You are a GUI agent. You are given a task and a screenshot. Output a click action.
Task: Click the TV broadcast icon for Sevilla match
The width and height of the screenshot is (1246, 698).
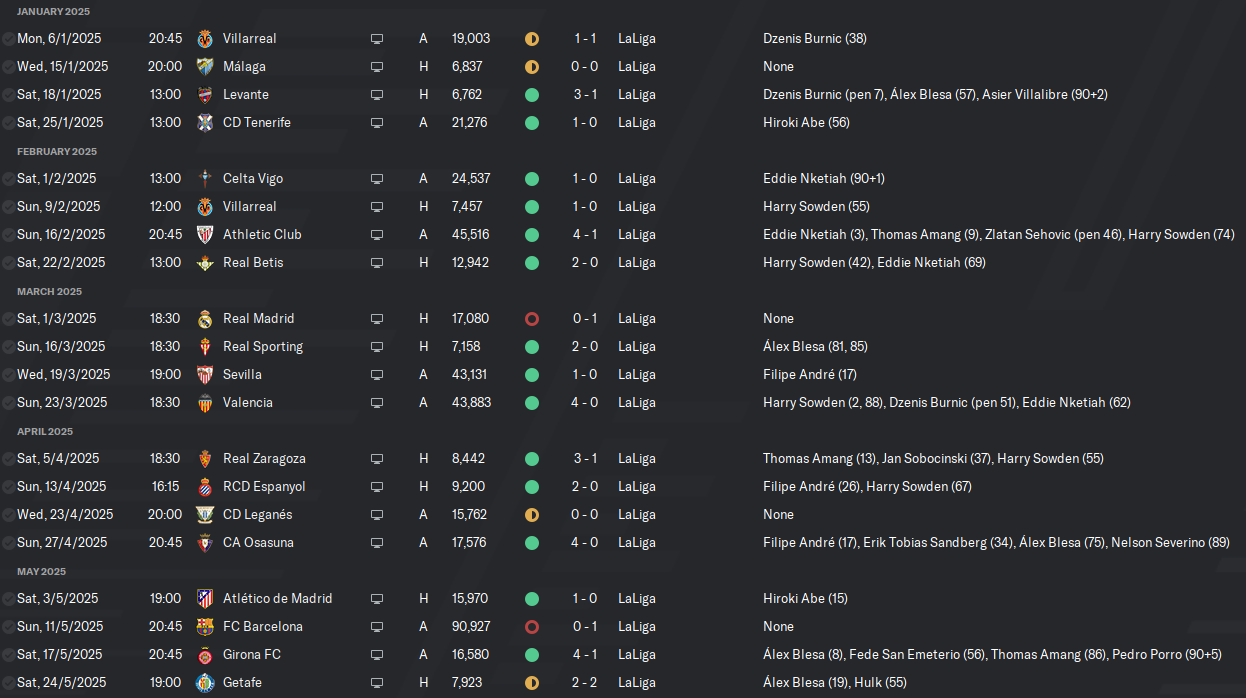click(377, 375)
